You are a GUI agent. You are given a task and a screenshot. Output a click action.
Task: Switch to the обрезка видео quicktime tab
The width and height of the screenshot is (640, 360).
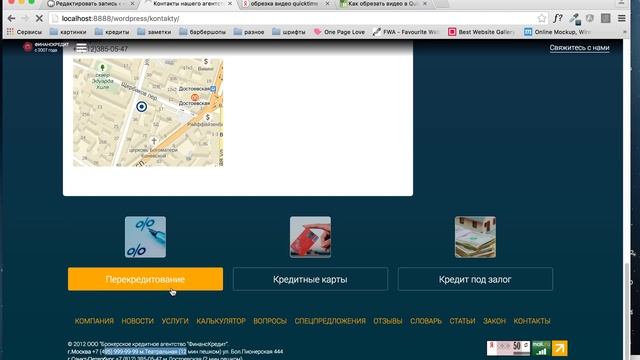[284, 4]
